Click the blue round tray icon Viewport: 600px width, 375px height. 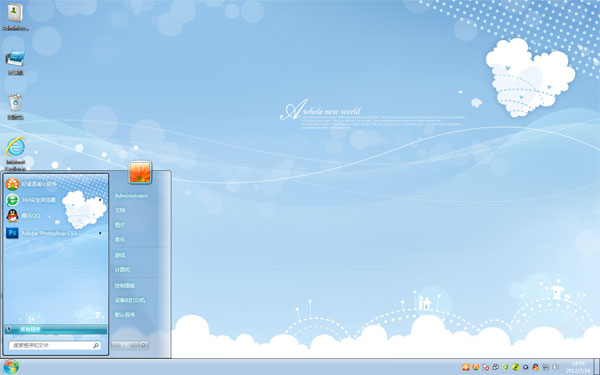pyautogui.click(x=526, y=367)
